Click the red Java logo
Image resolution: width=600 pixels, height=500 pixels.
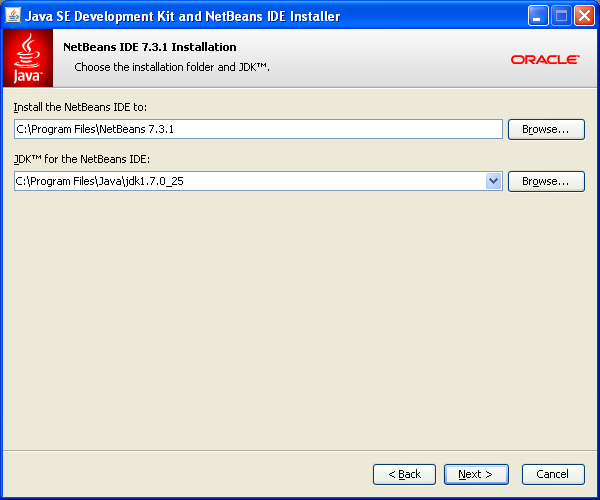(x=28, y=58)
